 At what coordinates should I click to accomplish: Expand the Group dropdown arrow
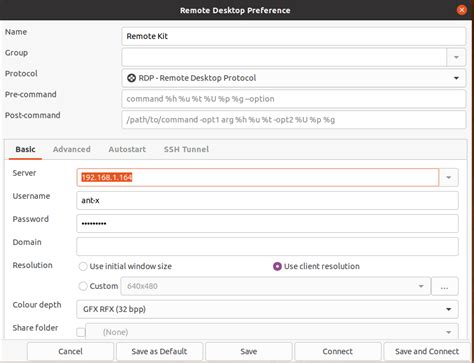456,57
